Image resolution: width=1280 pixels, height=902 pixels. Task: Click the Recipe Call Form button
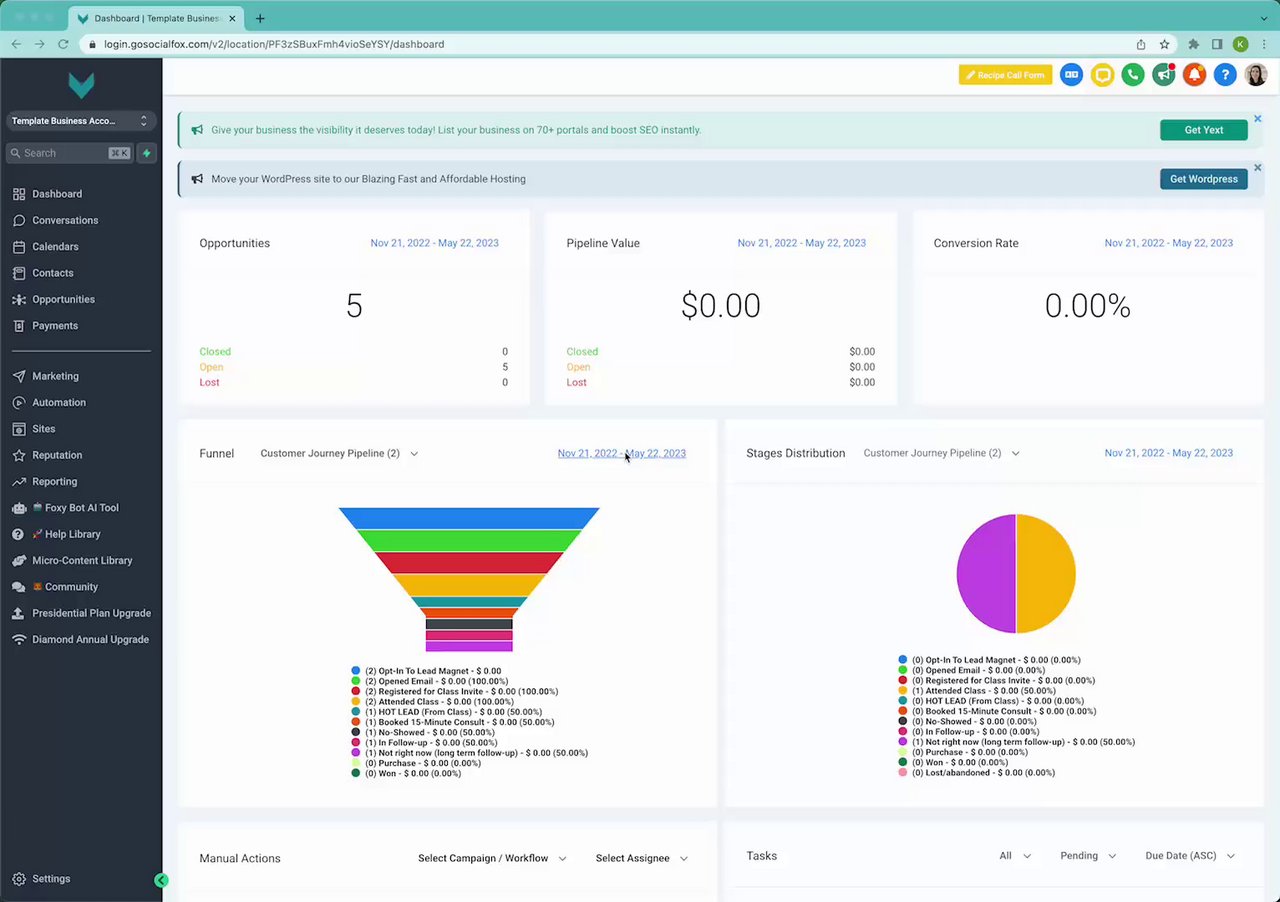(x=1005, y=75)
